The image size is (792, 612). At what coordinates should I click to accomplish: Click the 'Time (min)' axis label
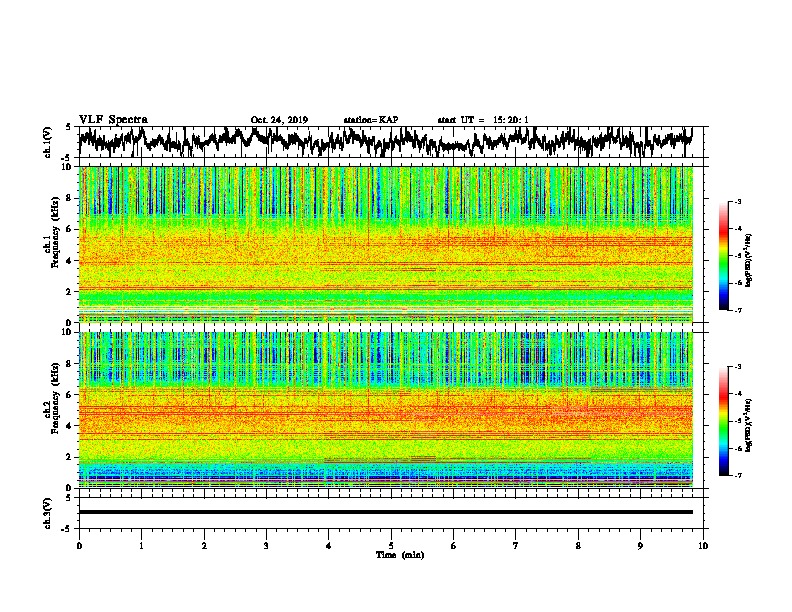(x=400, y=555)
